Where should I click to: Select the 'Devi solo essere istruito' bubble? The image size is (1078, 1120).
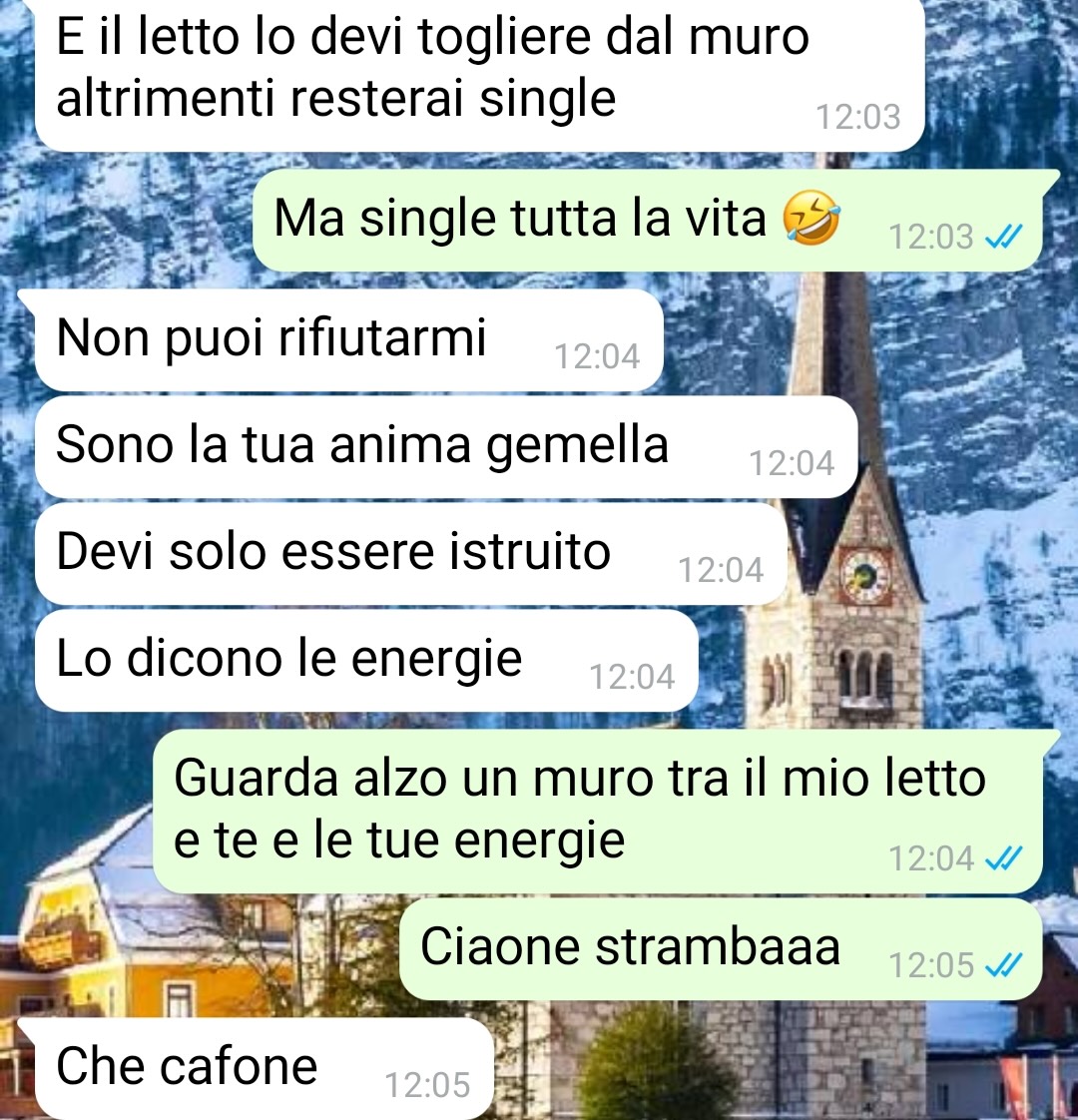(x=411, y=554)
